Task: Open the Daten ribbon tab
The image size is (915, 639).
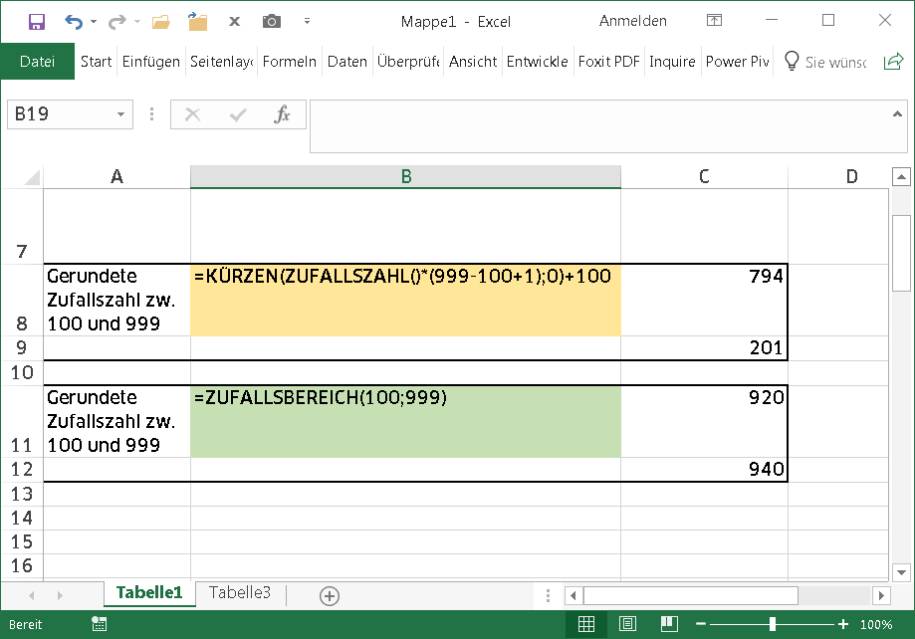Action: (x=347, y=61)
